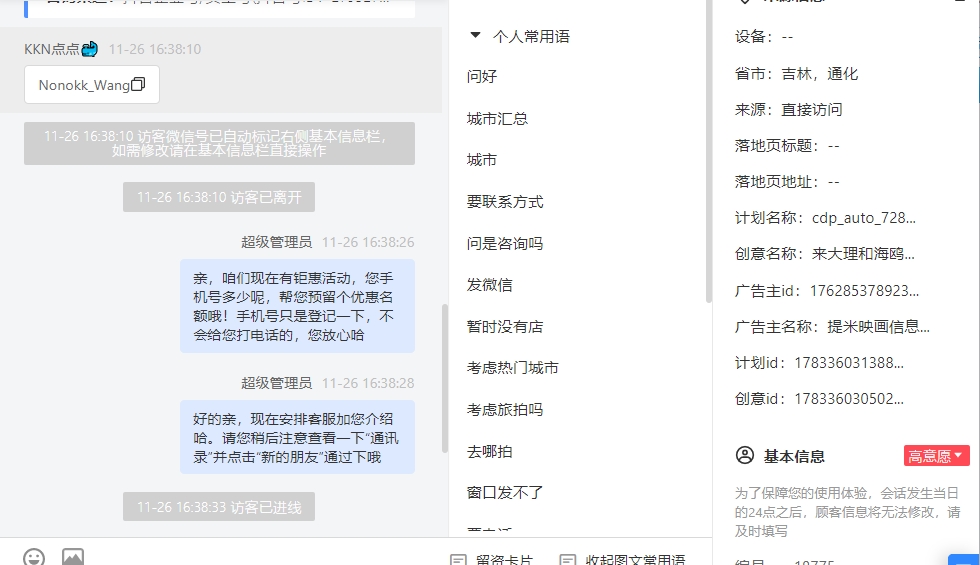This screenshot has width=980, height=565.
Task: Select the 发微信 quick phrase
Action: pos(489,284)
